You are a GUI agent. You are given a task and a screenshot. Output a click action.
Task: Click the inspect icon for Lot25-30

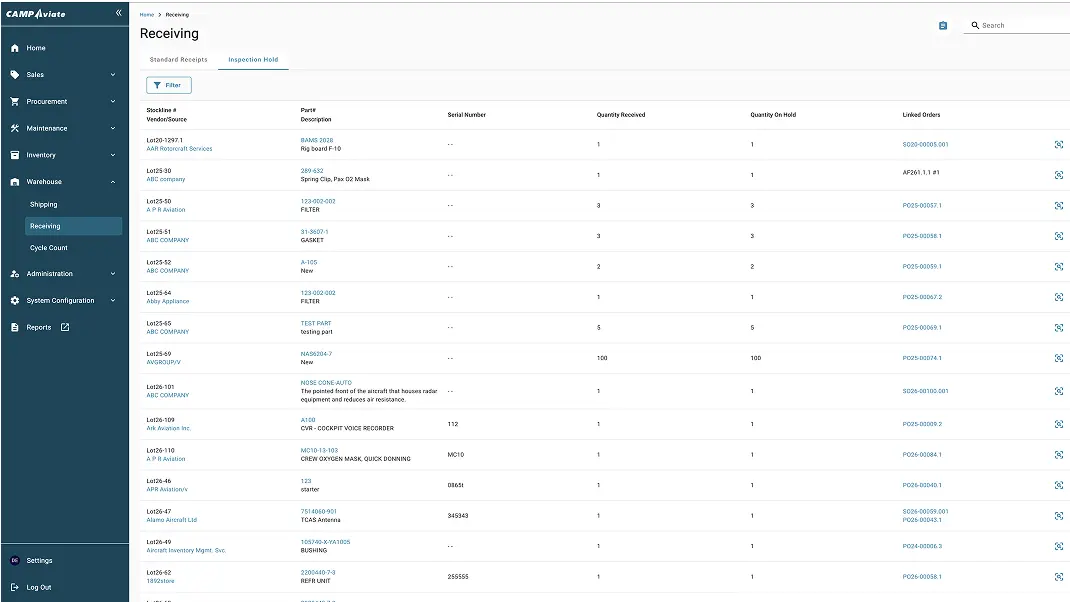pyautogui.click(x=1058, y=175)
